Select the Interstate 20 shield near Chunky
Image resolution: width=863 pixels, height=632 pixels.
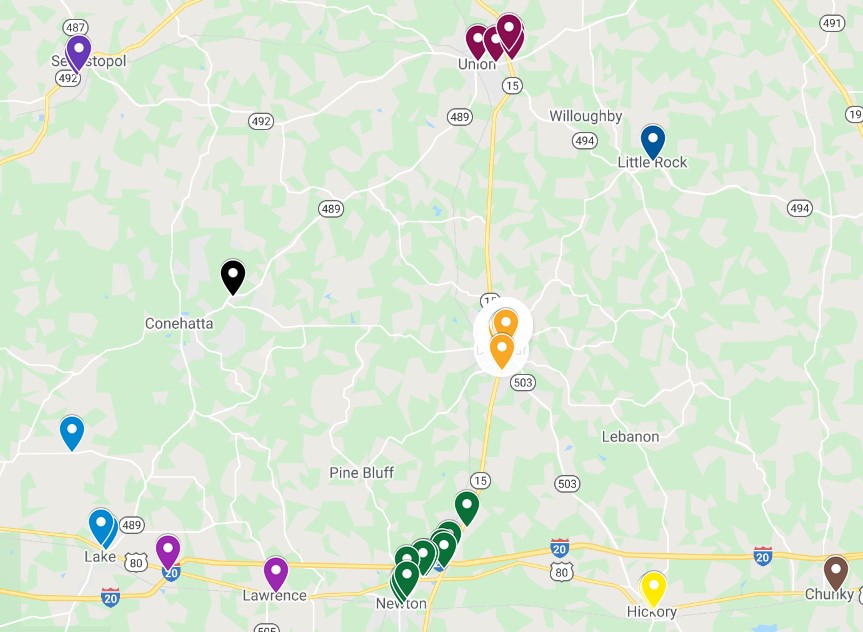pyautogui.click(x=763, y=556)
